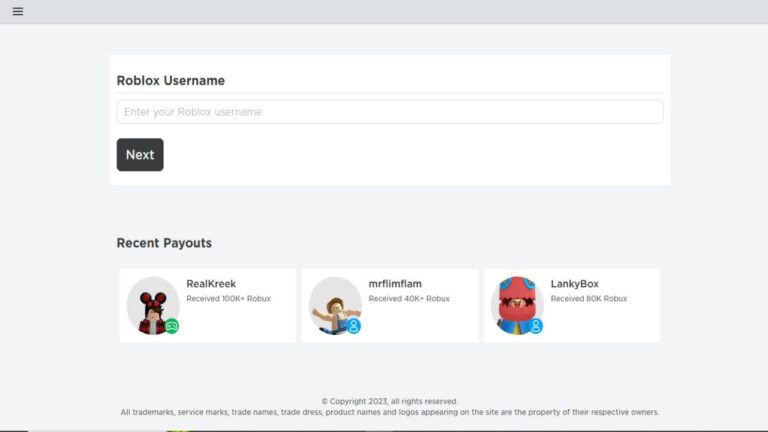The width and height of the screenshot is (768, 432).
Task: Click the Copyright 2023 footer line
Action: tap(389, 401)
